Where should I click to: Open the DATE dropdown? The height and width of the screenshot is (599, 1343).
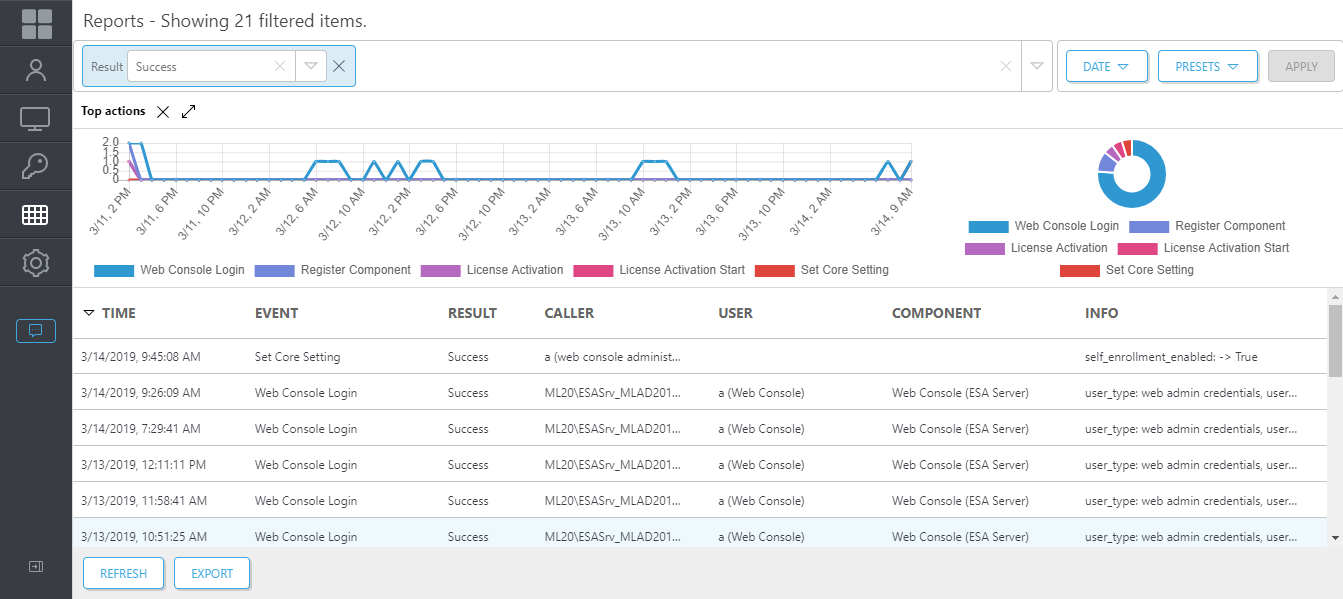(x=1106, y=66)
